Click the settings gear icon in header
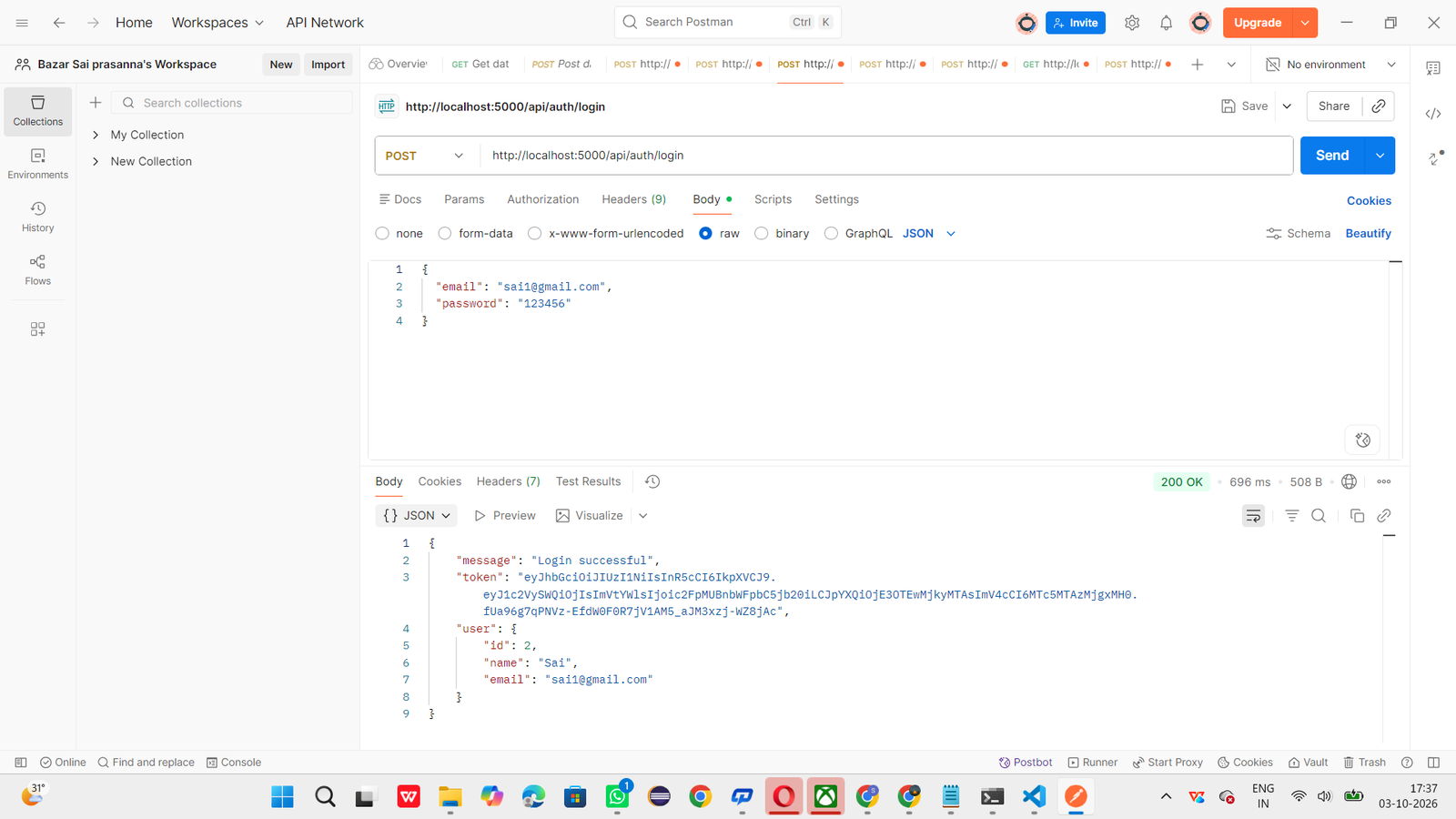The image size is (1456, 819). [1132, 23]
